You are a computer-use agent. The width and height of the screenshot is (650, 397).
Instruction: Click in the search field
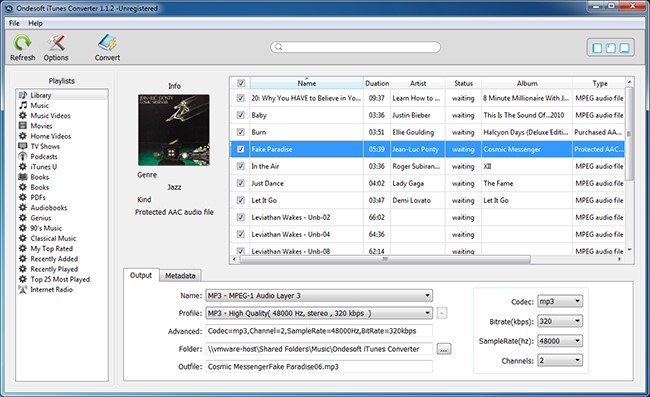tap(356, 47)
